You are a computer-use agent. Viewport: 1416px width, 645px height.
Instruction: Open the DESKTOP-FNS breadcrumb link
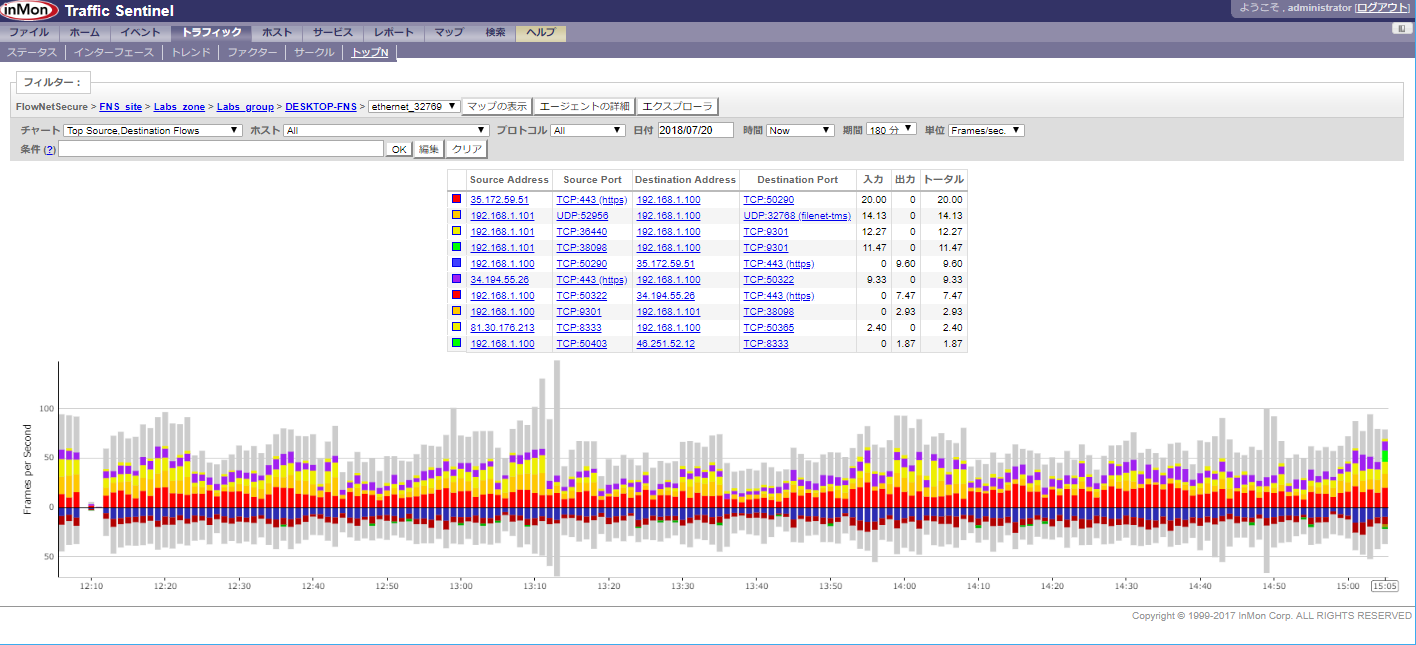pyautogui.click(x=321, y=106)
